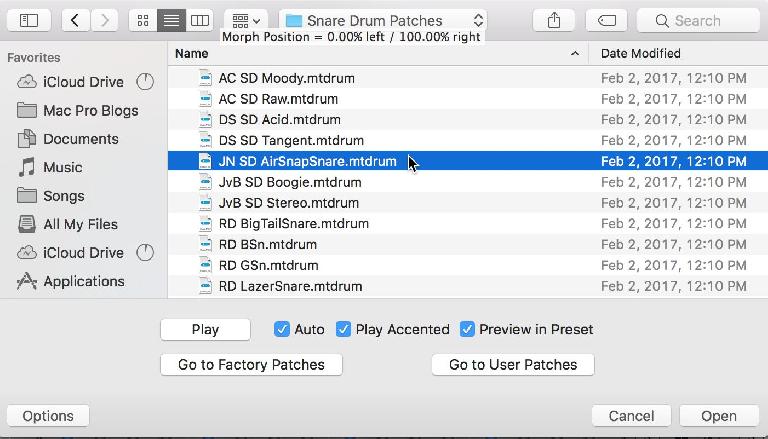Toggle the Play Accented checkbox

[343, 329]
